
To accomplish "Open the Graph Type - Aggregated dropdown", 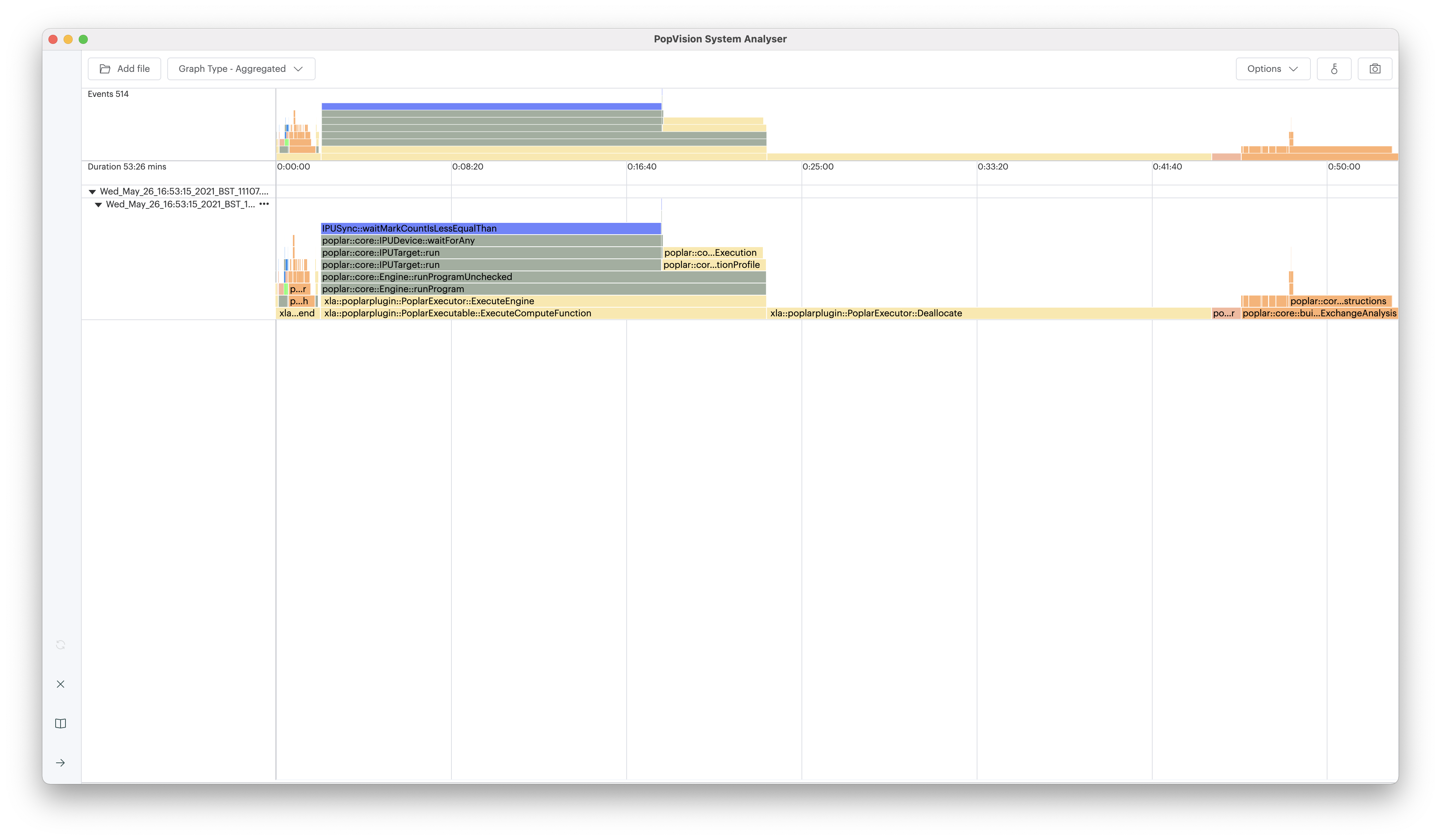I will coord(241,68).
